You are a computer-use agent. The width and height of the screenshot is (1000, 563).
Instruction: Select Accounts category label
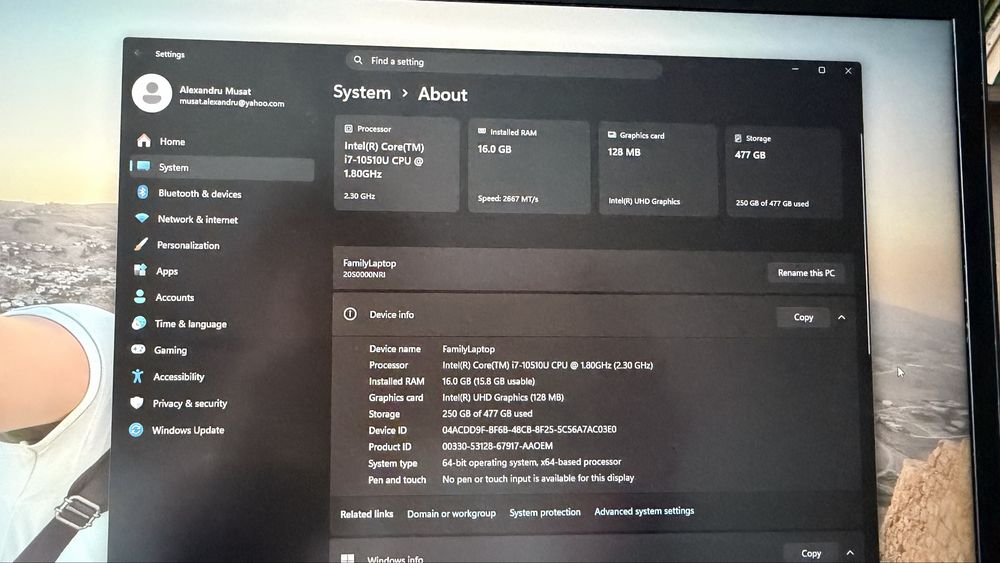[x=175, y=297]
